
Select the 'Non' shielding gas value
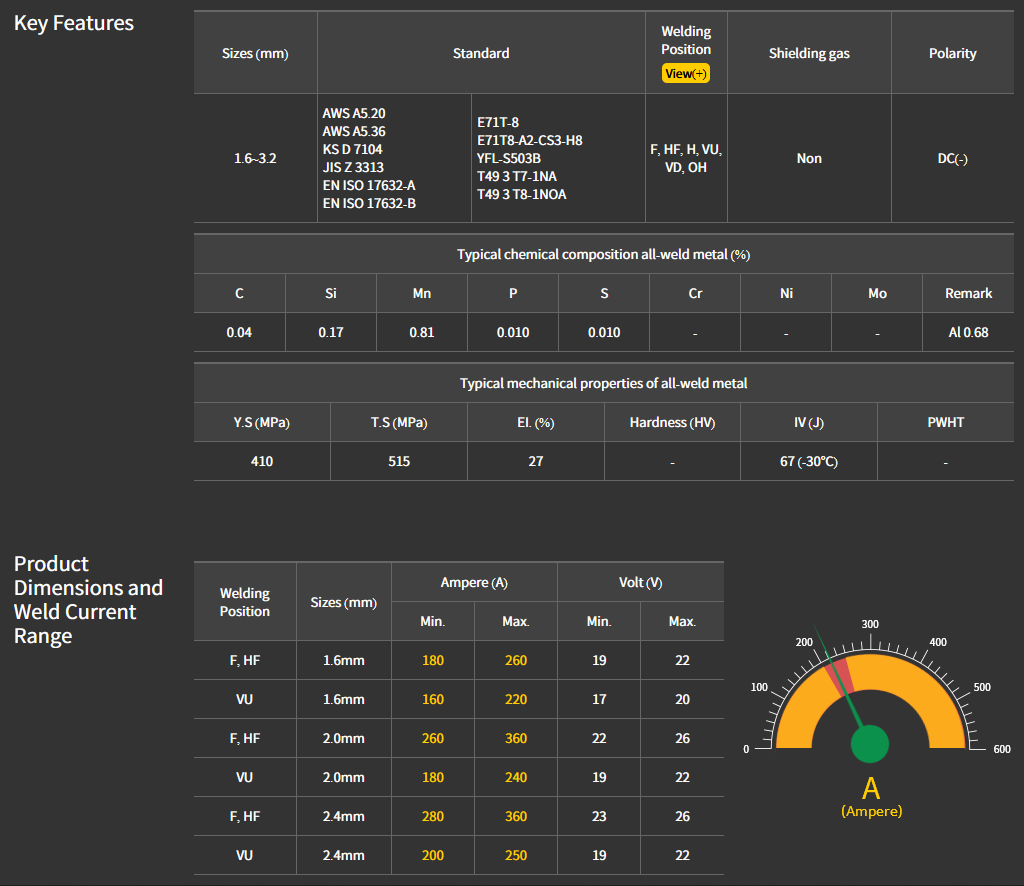tap(809, 158)
